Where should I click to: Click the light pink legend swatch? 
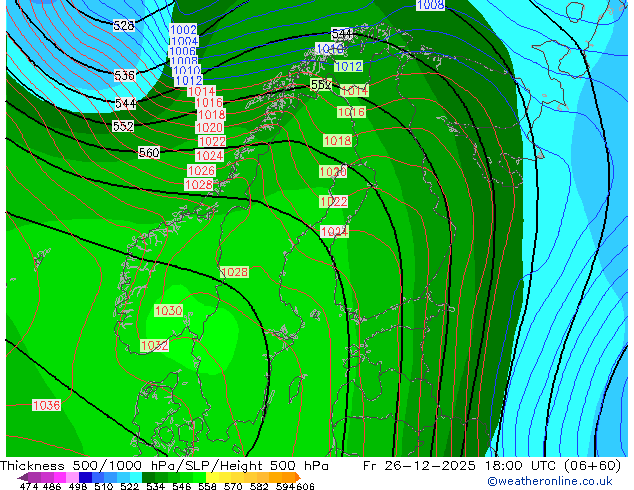[x=72, y=477]
